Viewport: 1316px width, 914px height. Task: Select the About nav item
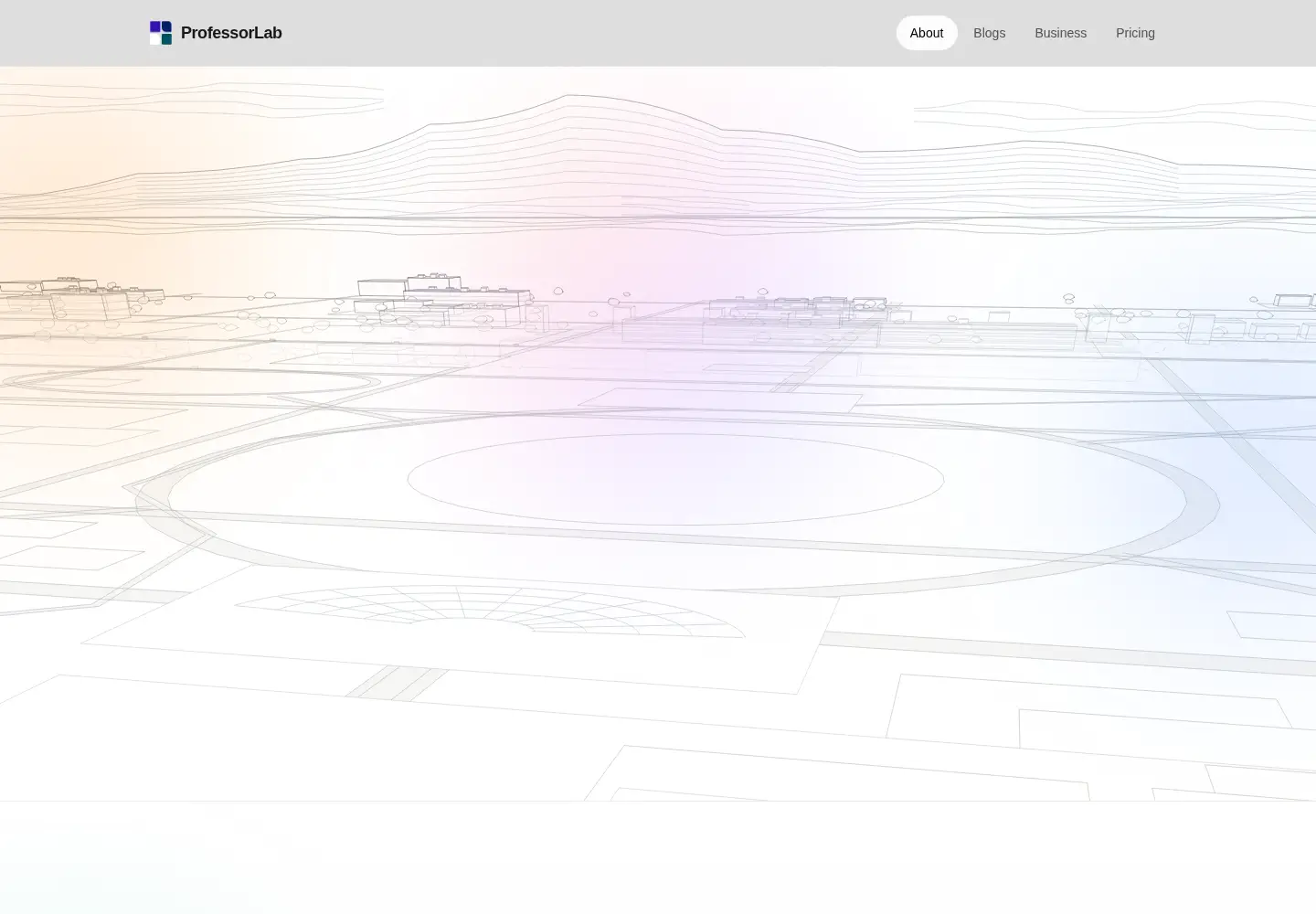(x=927, y=33)
